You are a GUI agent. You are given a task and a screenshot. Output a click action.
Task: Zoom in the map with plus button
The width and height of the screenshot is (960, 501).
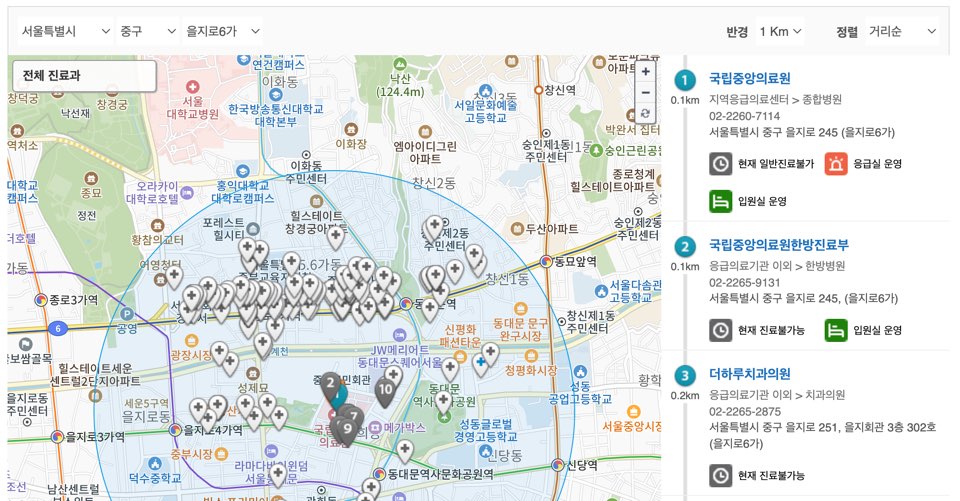[645, 72]
